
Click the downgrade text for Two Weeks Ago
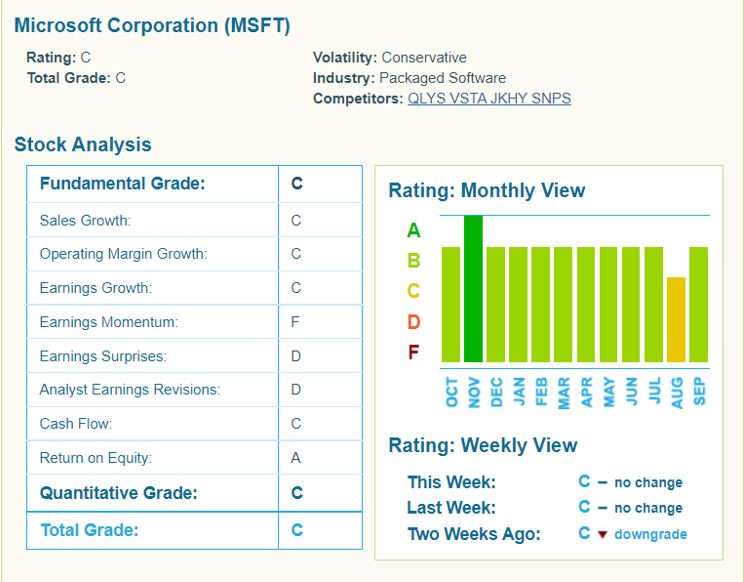point(650,534)
